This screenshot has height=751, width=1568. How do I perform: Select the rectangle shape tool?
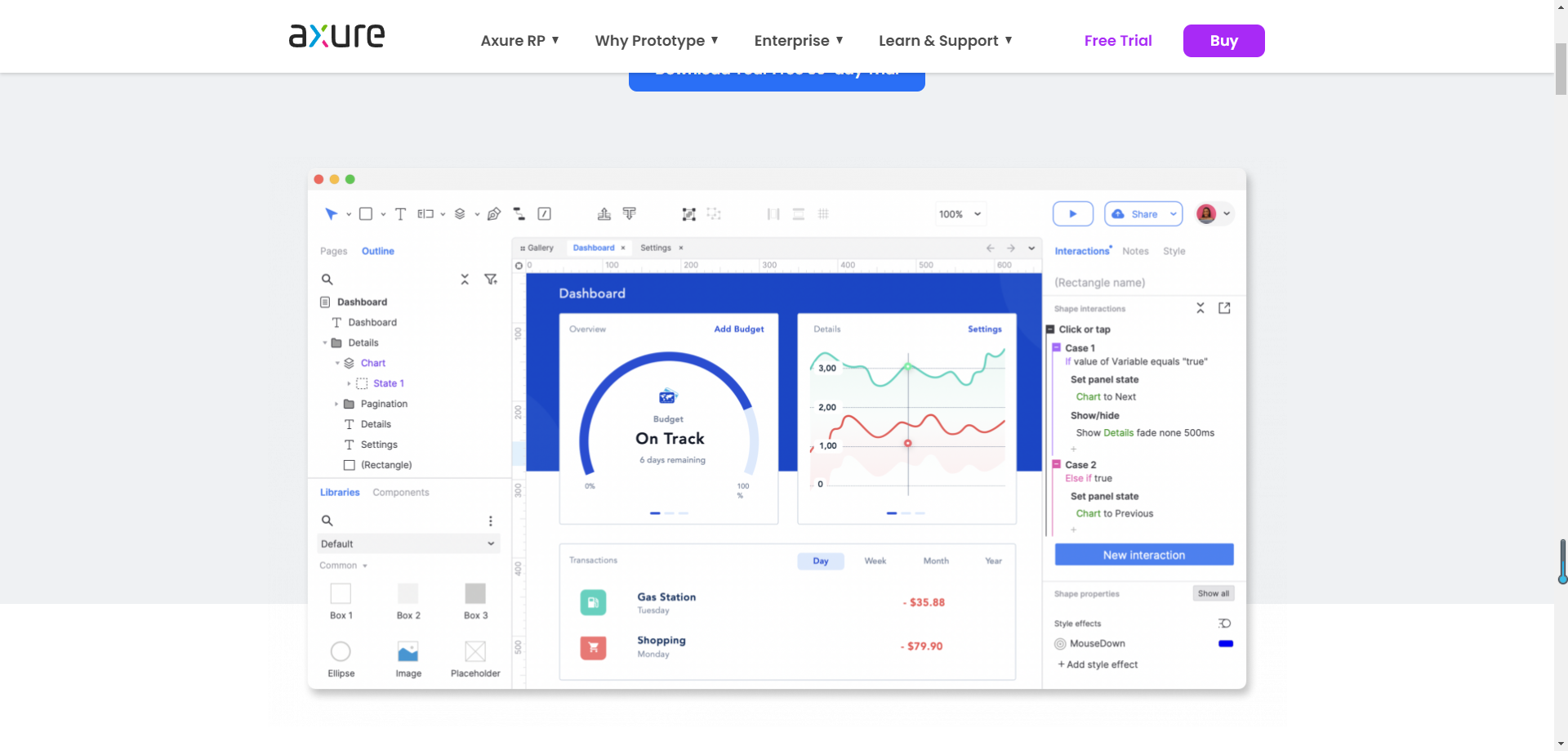pyautogui.click(x=366, y=214)
